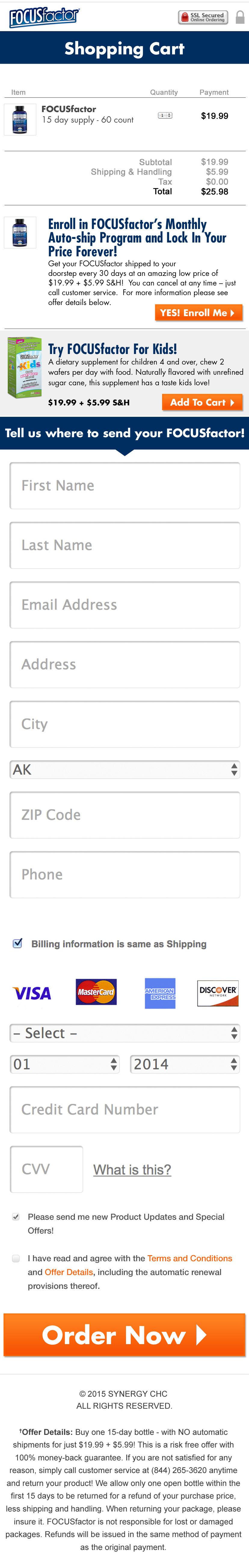Click Add To Cart button
249x1568 pixels.
(x=202, y=402)
